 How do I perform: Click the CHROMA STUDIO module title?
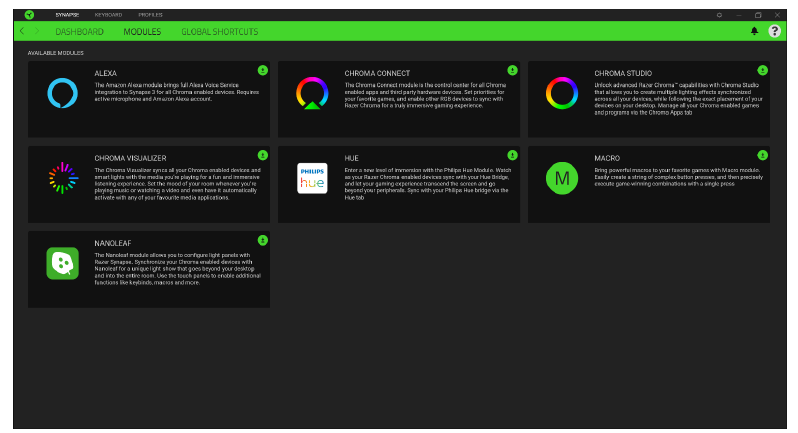point(623,73)
